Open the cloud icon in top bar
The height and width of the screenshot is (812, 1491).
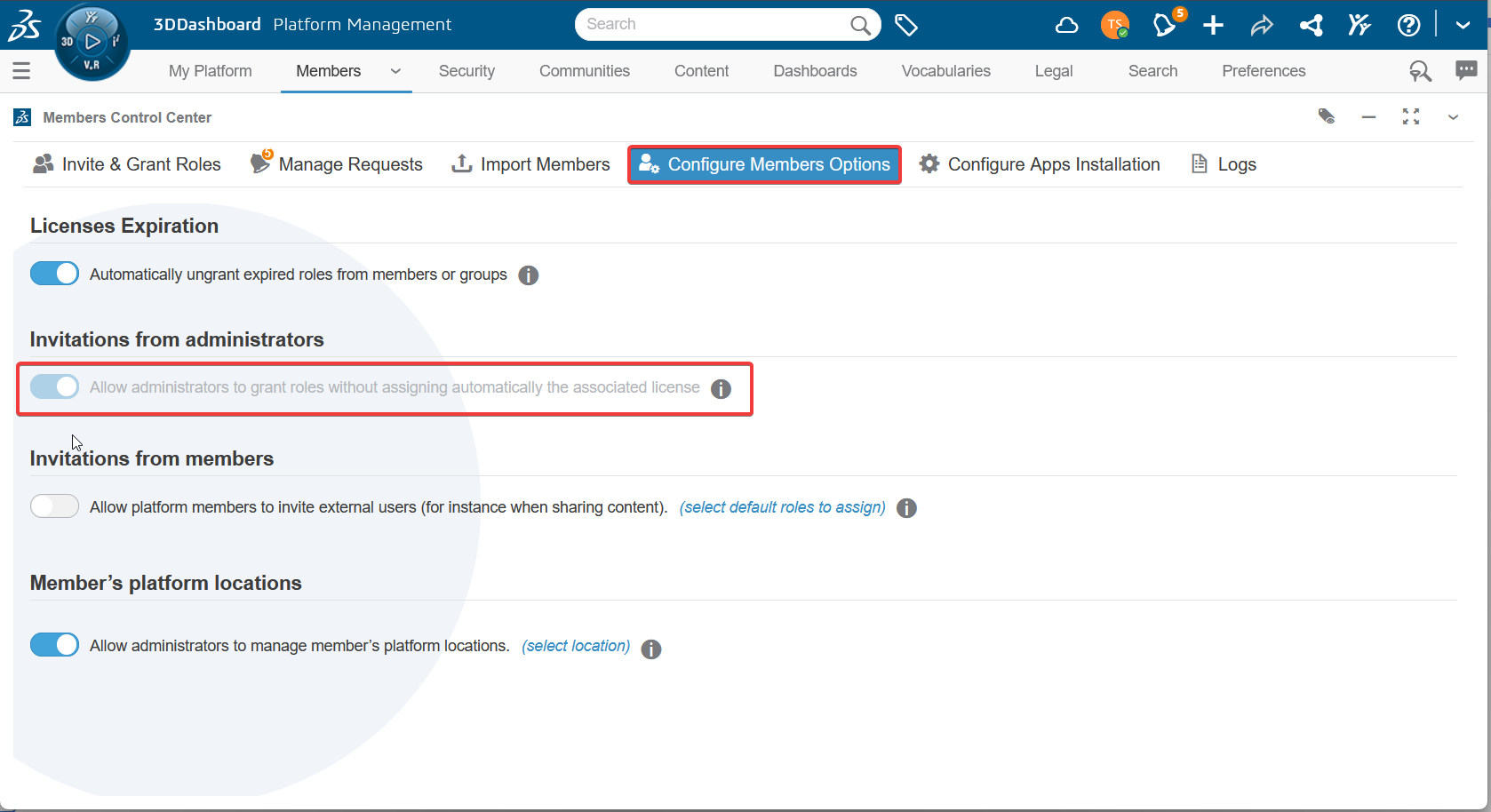pos(1066,25)
